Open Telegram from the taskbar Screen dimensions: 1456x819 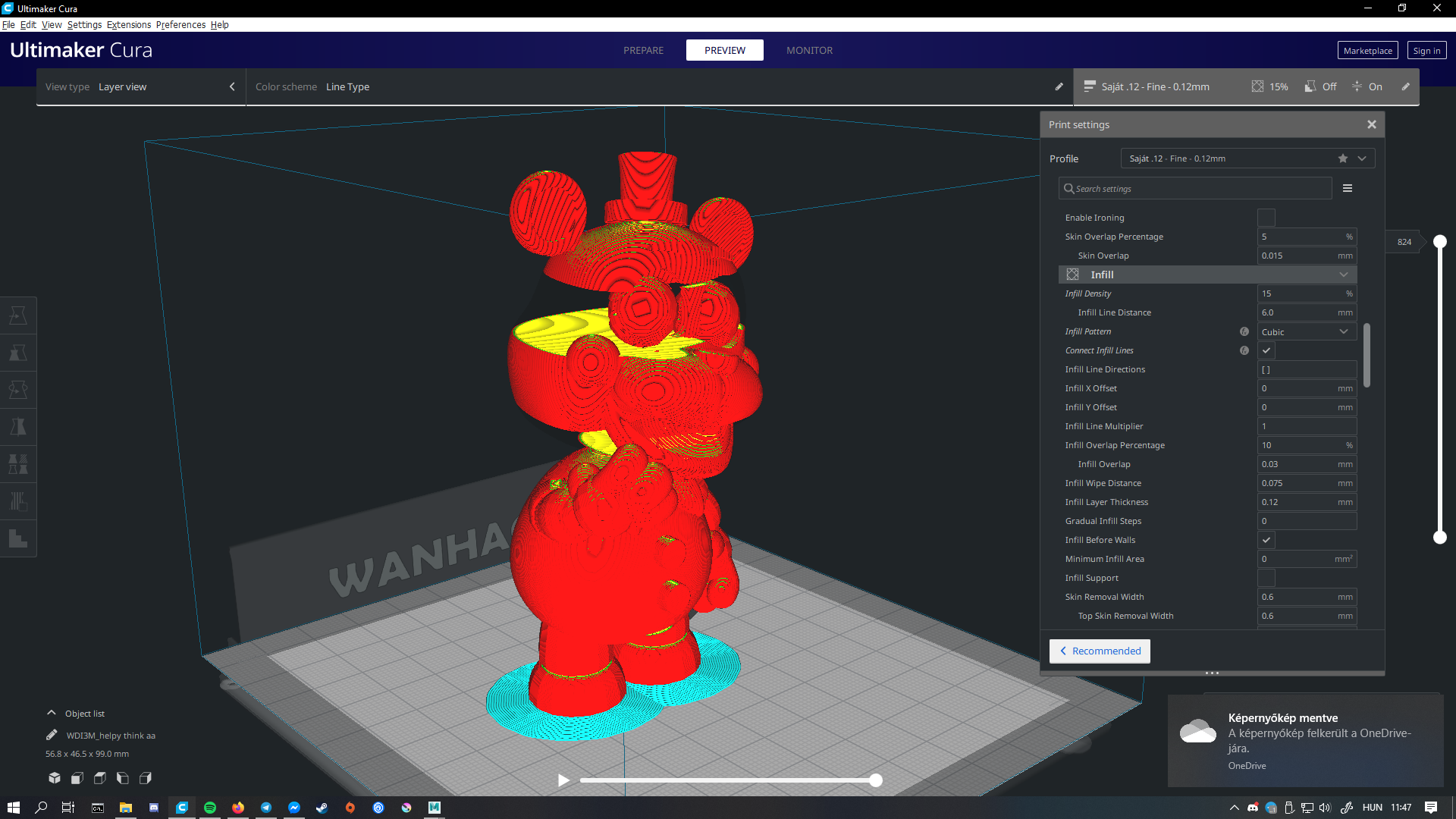click(266, 808)
